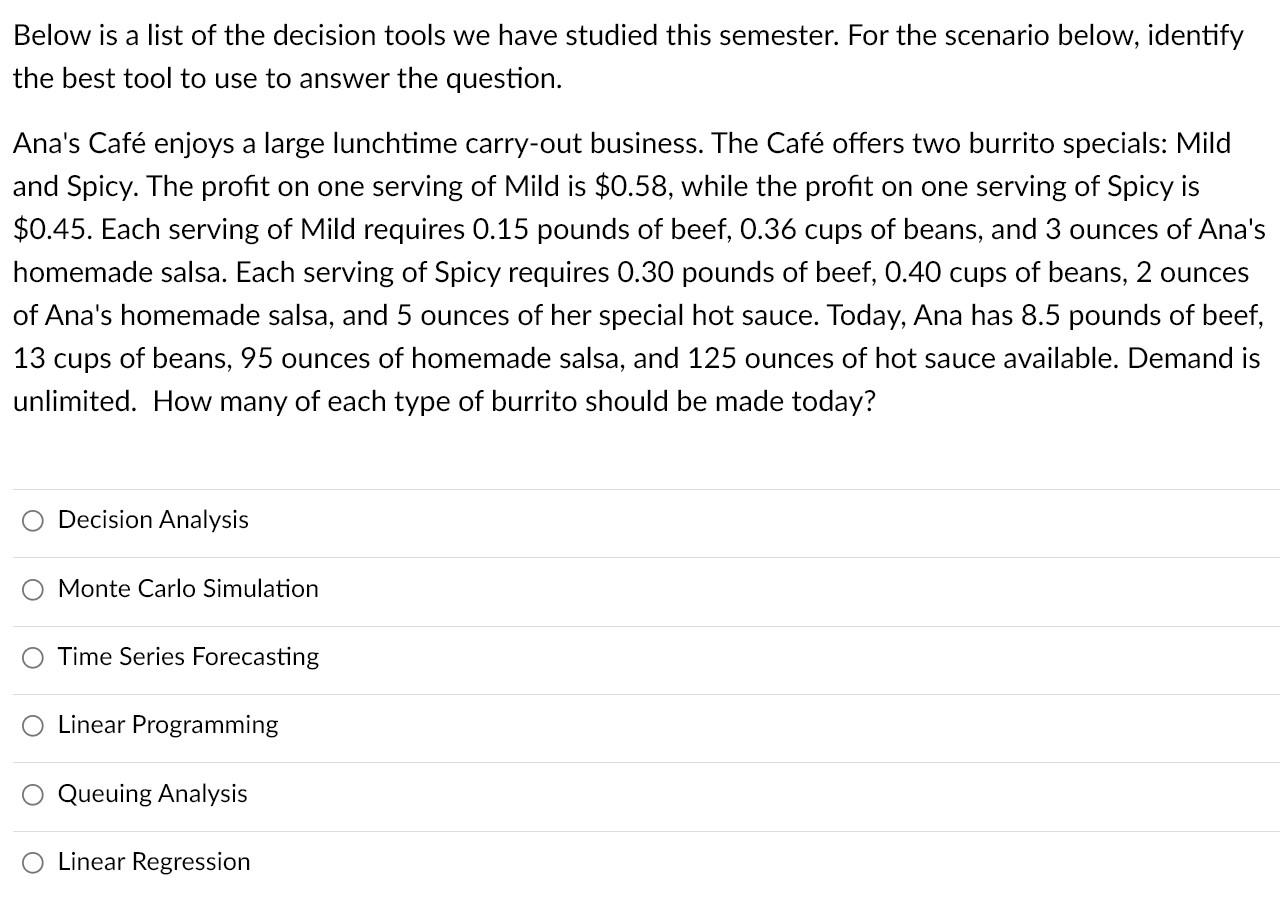The image size is (1288, 908).
Task: Click the Queuing Analysis radio circle
Action: point(32,794)
